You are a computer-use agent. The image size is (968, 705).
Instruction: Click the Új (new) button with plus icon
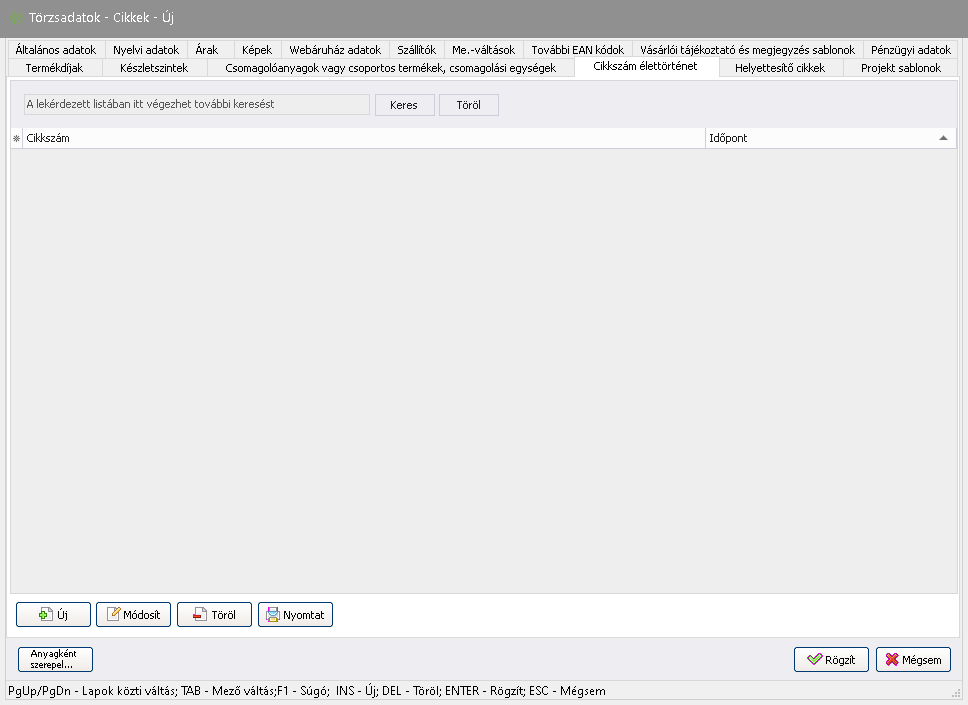[53, 615]
